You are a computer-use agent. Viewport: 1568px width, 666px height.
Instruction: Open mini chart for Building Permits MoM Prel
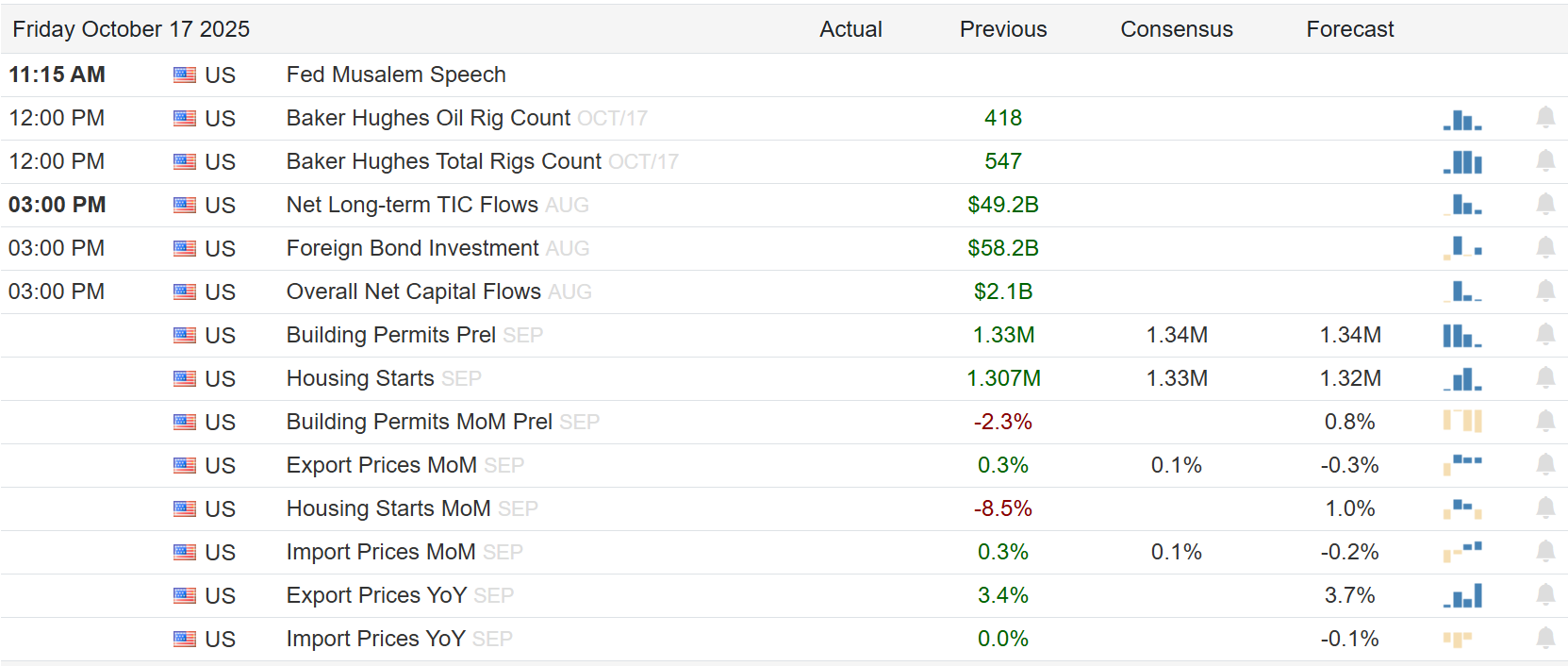1461,421
